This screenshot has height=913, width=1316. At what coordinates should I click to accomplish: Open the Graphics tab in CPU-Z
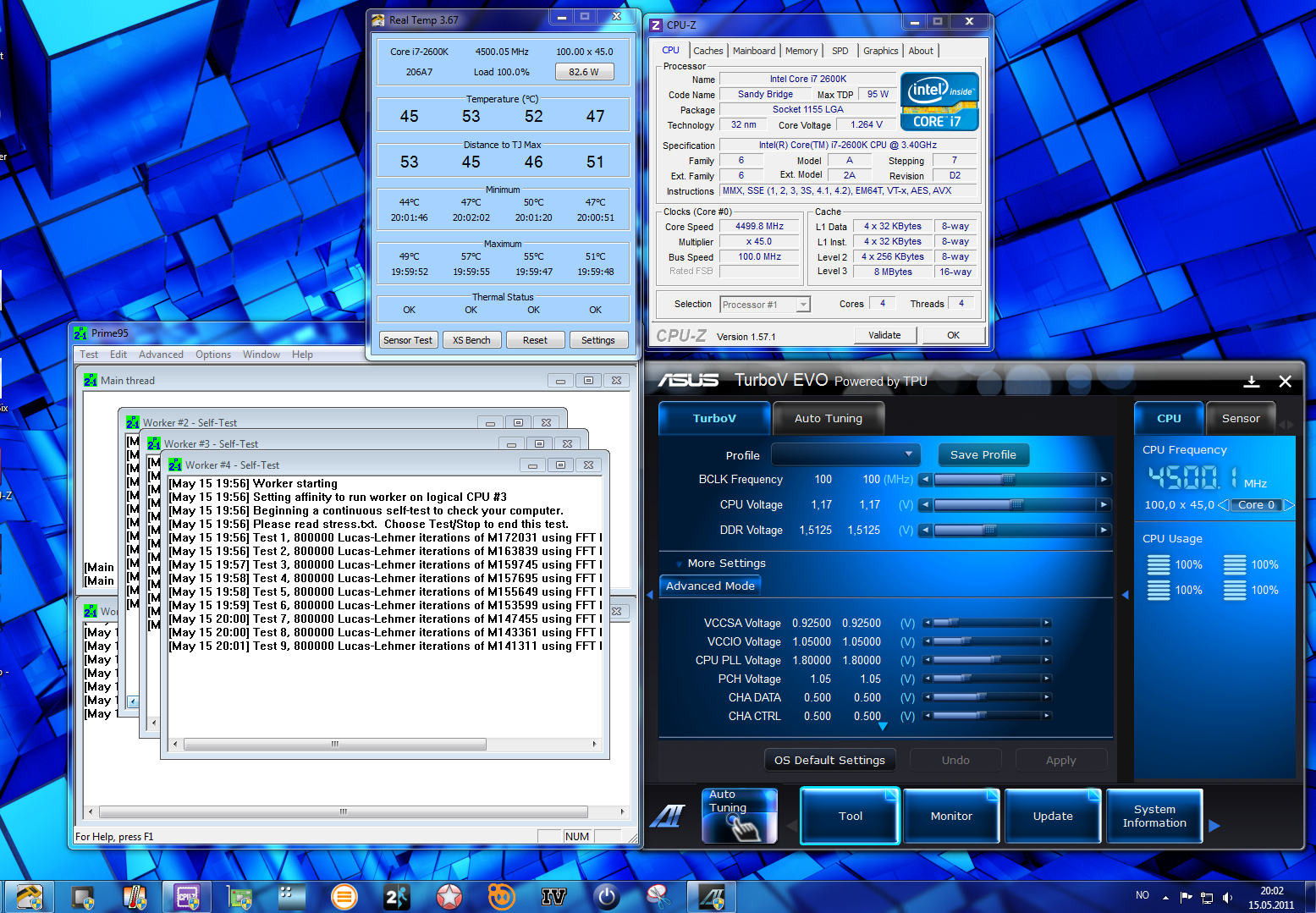880,51
